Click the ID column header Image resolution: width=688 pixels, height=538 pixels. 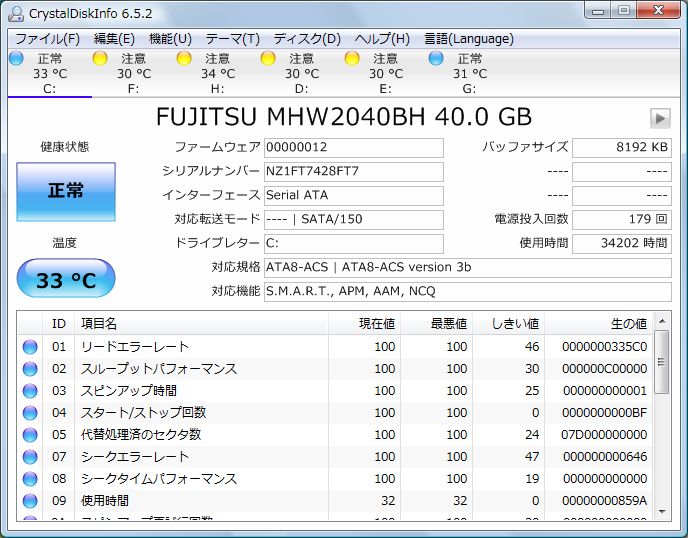59,324
